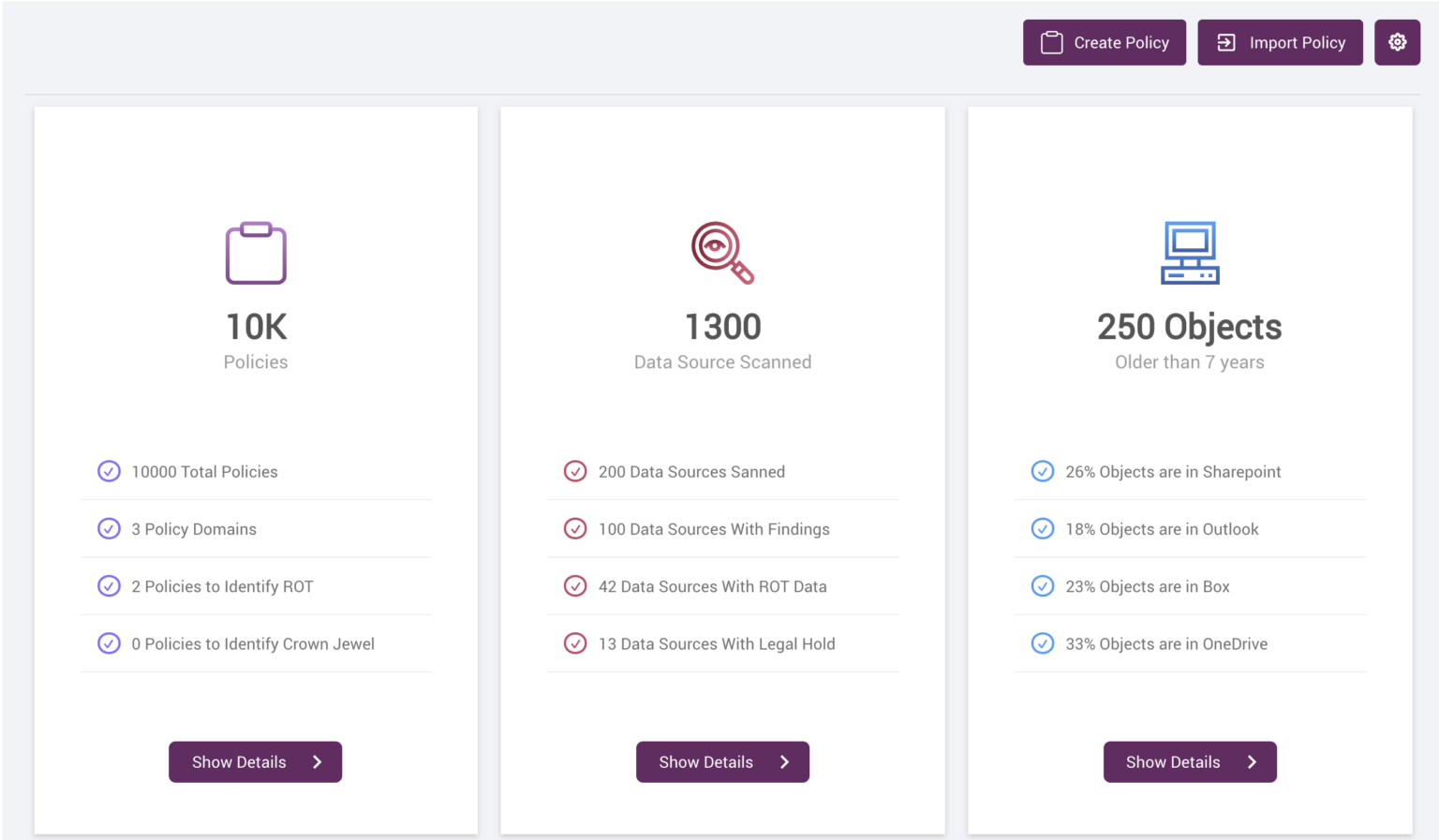Select the 13 Data Sources With Legal Hold row

point(716,643)
